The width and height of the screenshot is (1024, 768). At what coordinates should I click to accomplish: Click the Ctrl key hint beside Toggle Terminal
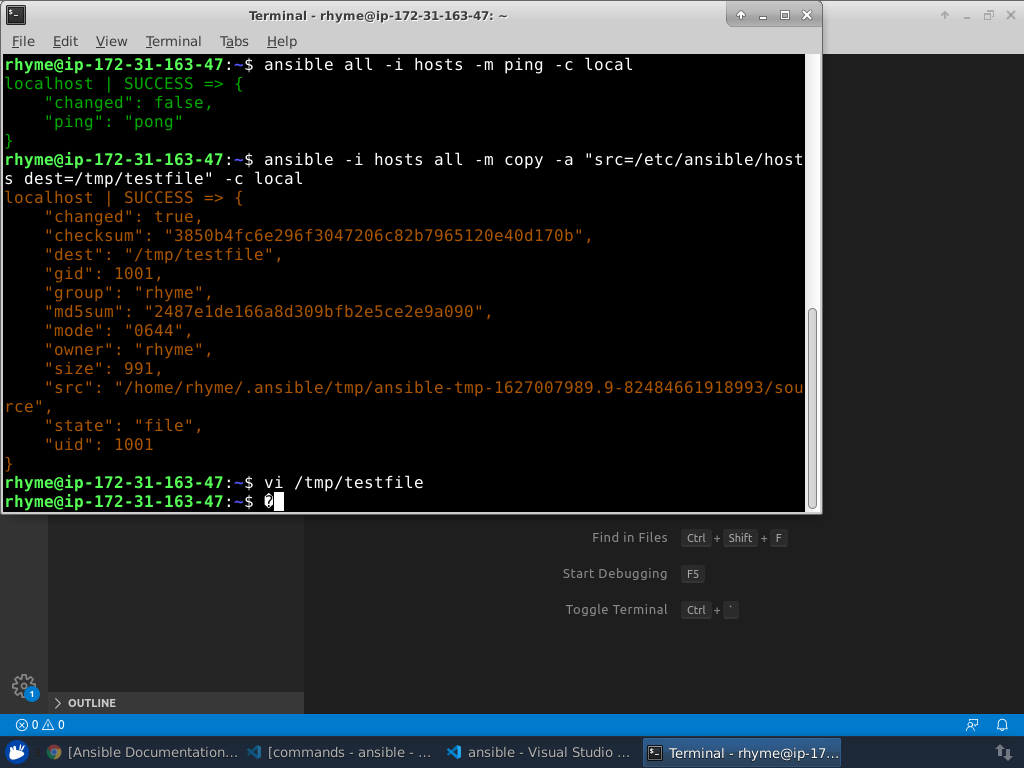tap(696, 610)
